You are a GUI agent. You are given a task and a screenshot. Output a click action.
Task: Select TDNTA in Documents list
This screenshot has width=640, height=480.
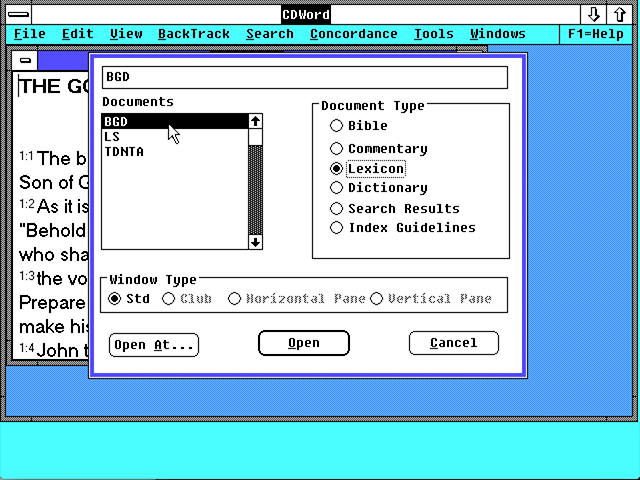click(175, 152)
